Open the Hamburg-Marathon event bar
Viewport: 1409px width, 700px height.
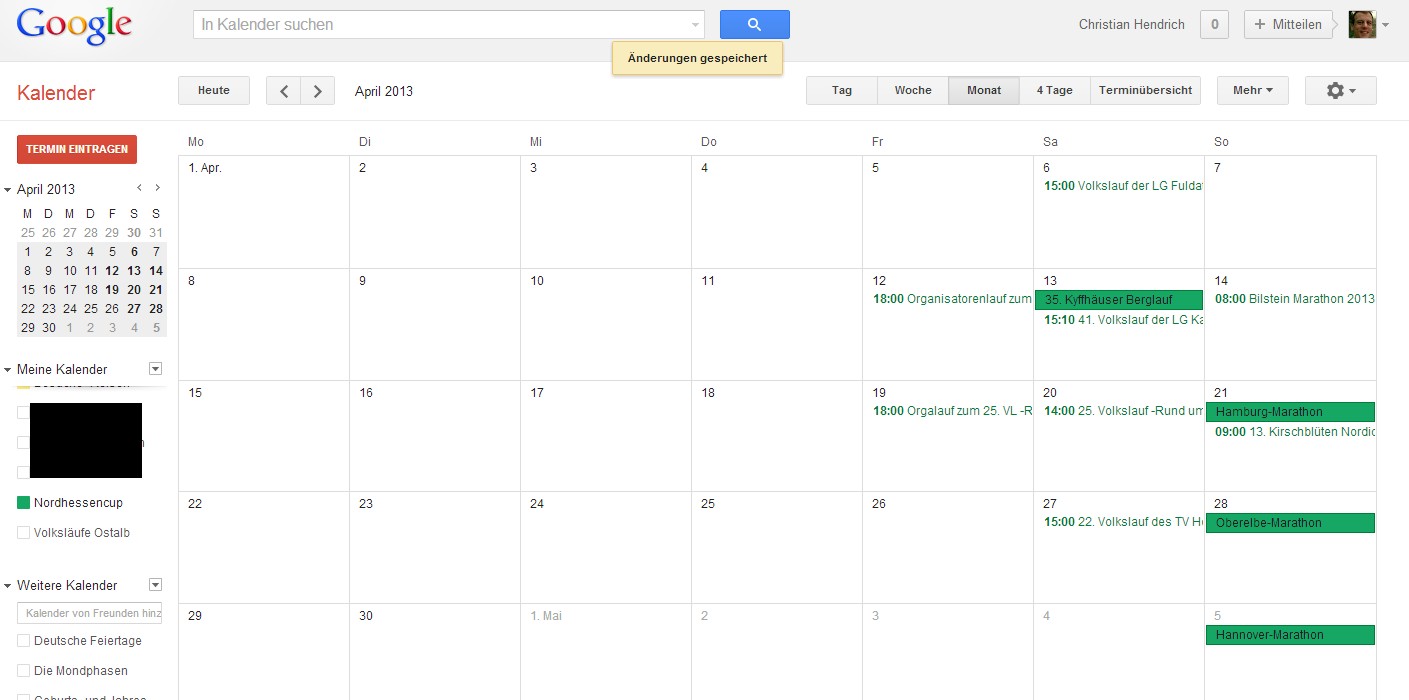(1290, 412)
